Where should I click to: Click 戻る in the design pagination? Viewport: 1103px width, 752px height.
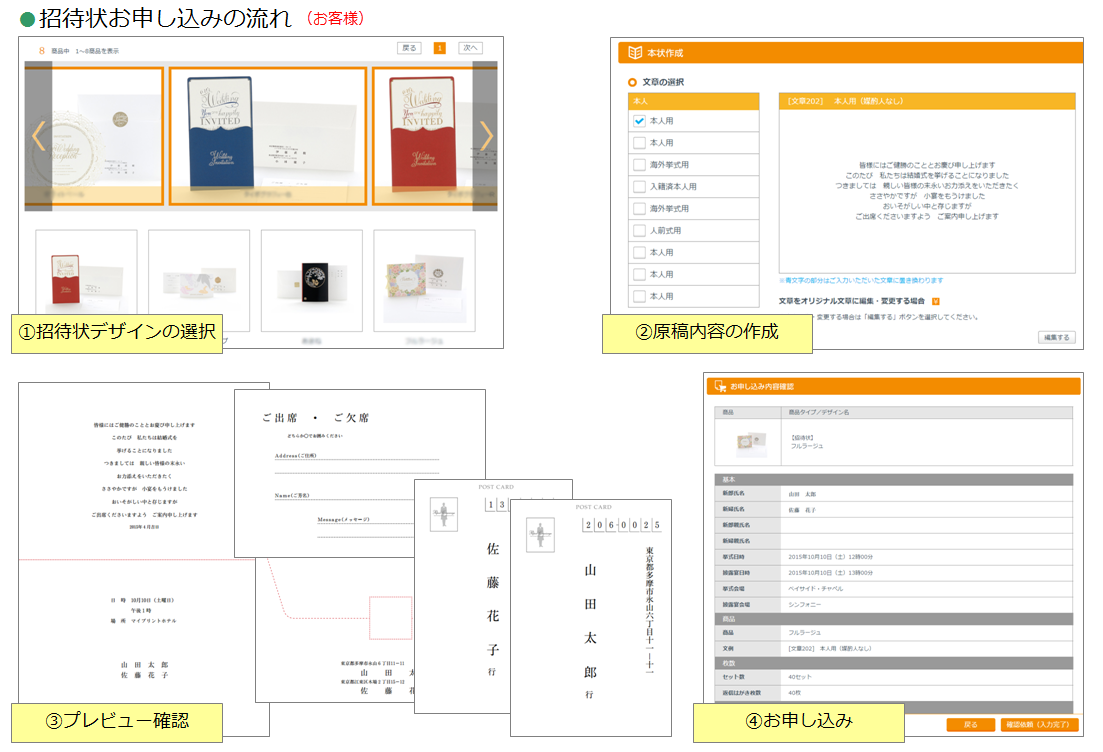(409, 48)
